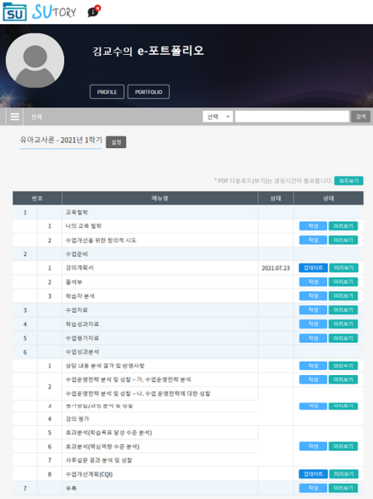Open the chat notification bubble icon
373x499 pixels.
point(93,11)
